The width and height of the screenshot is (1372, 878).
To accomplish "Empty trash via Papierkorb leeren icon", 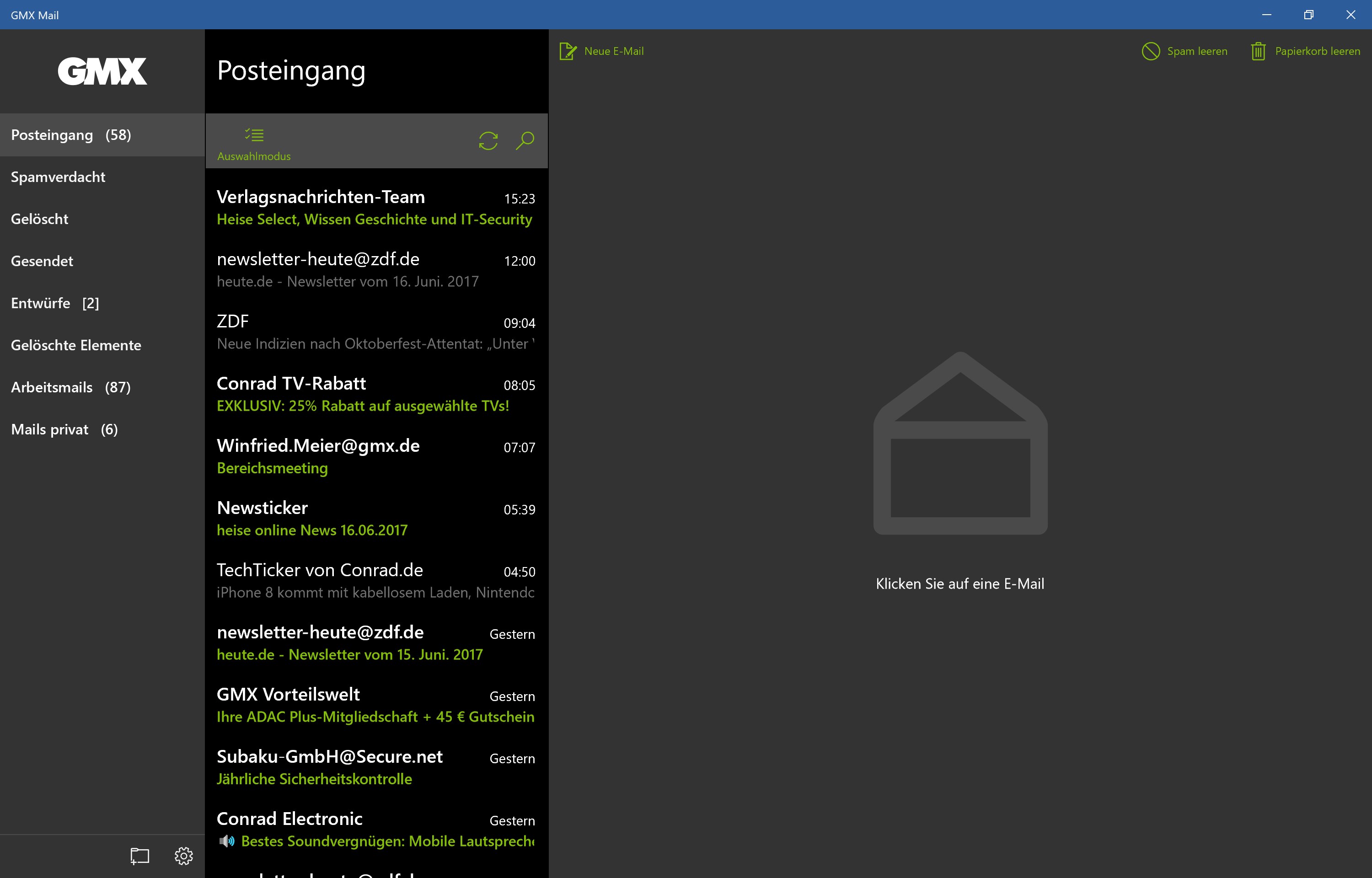I will click(1258, 51).
